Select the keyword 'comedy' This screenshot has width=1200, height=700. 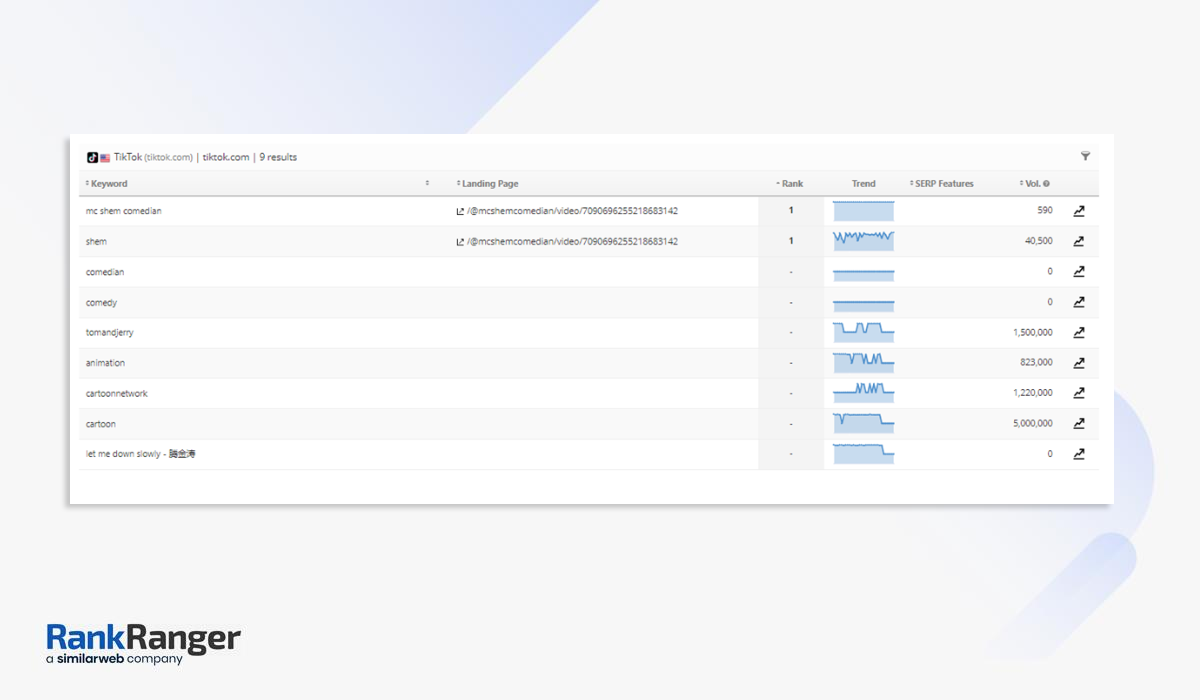(101, 302)
